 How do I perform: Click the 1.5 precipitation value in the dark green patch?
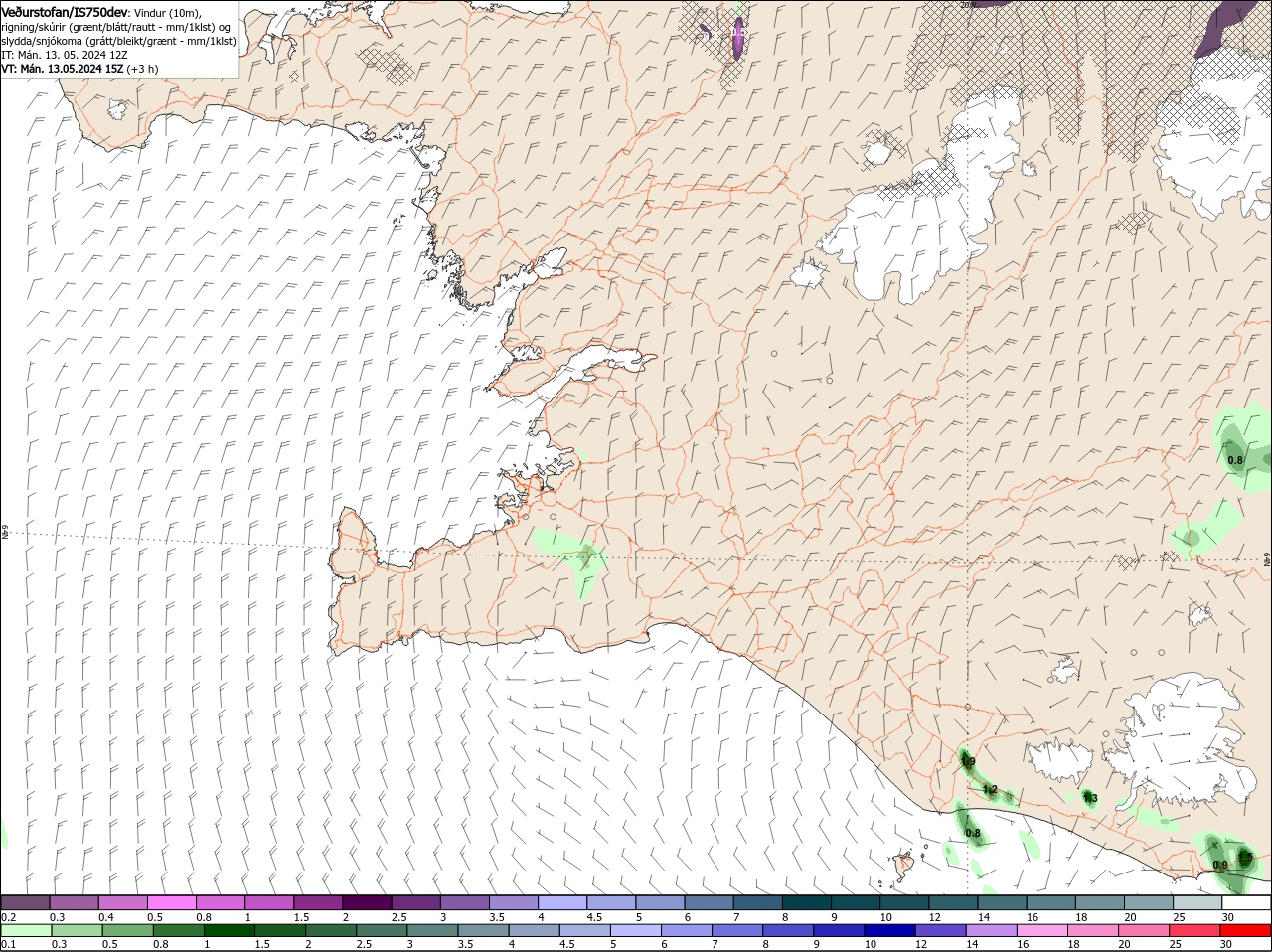pos(1245,856)
